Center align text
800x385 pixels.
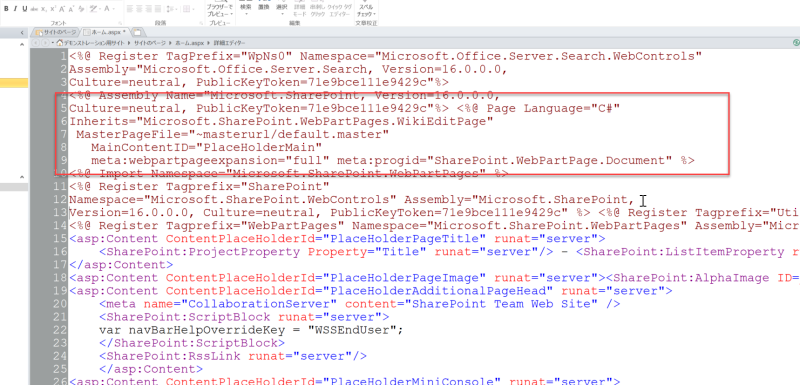(139, 9)
